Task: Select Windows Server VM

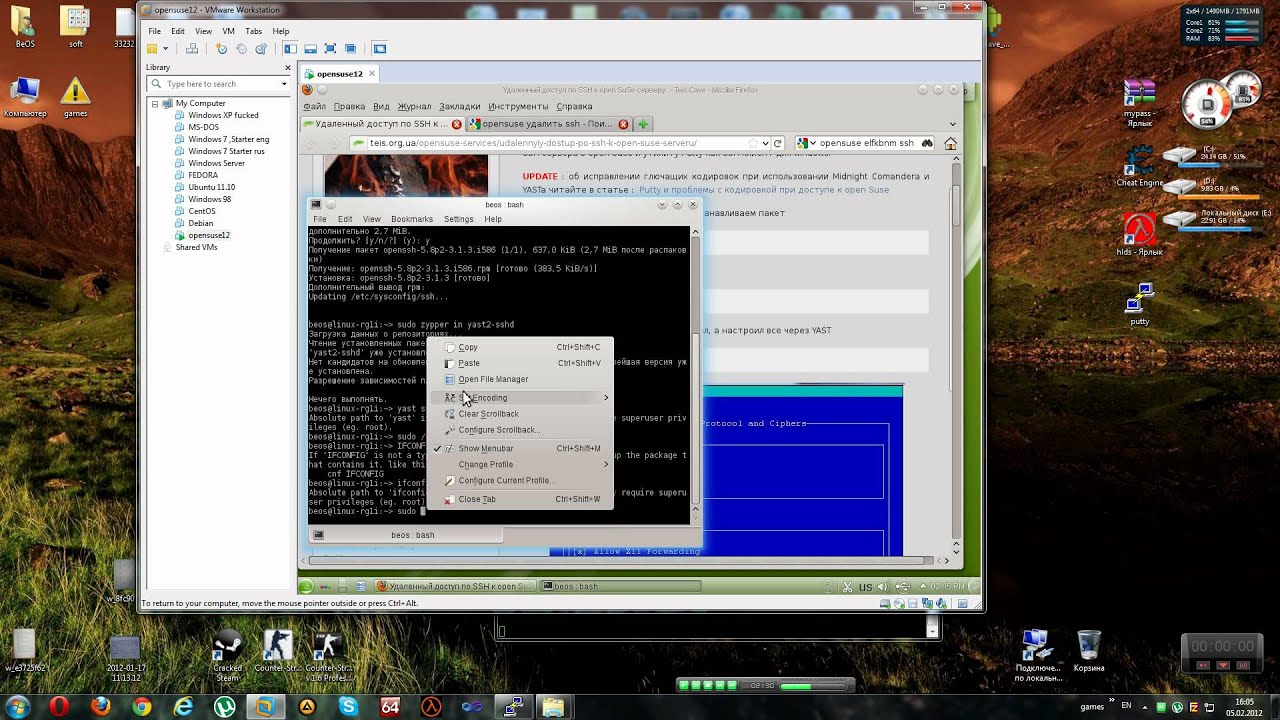Action: click(x=216, y=163)
